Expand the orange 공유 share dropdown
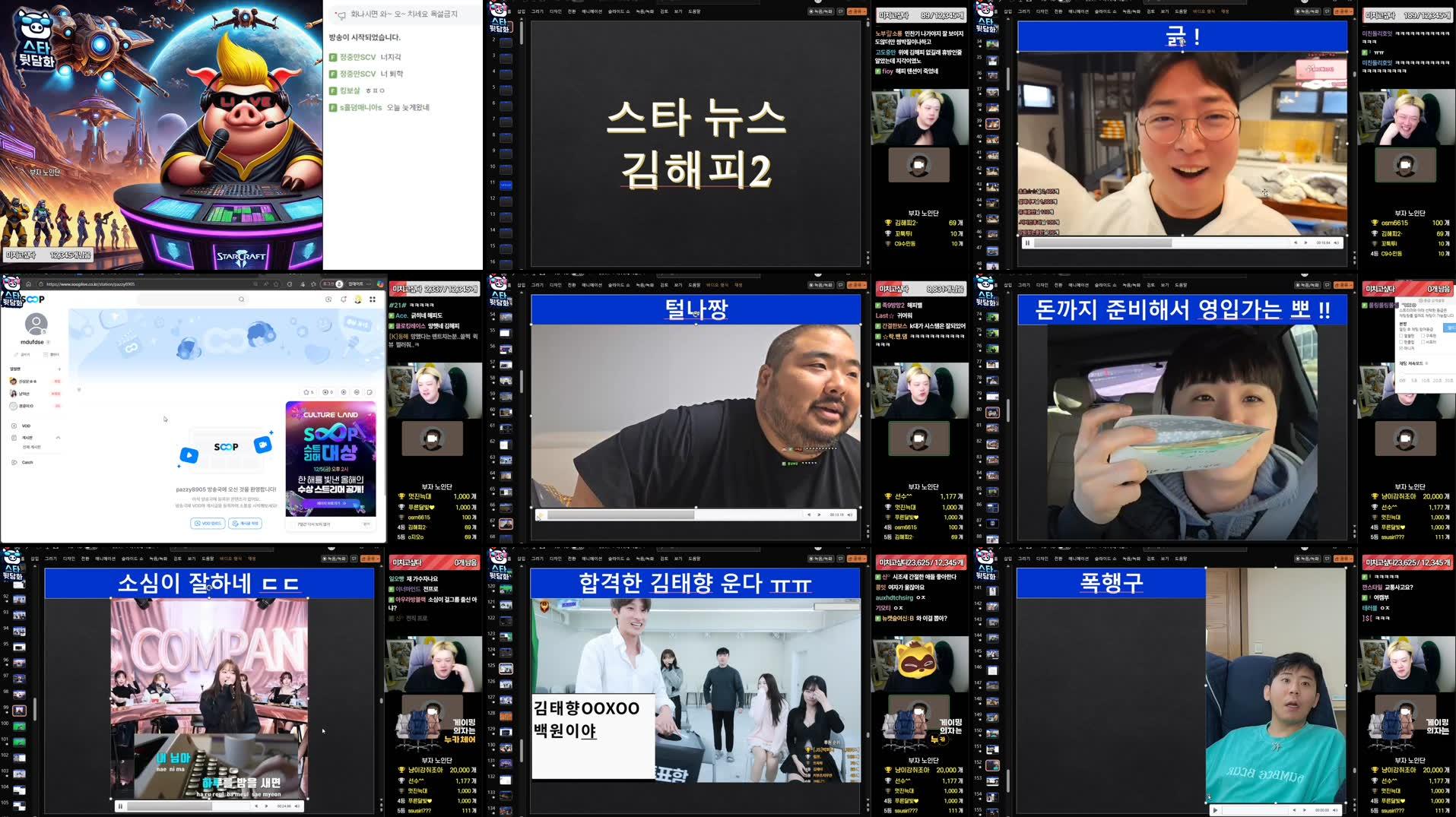The image size is (1456, 817). 855,11
